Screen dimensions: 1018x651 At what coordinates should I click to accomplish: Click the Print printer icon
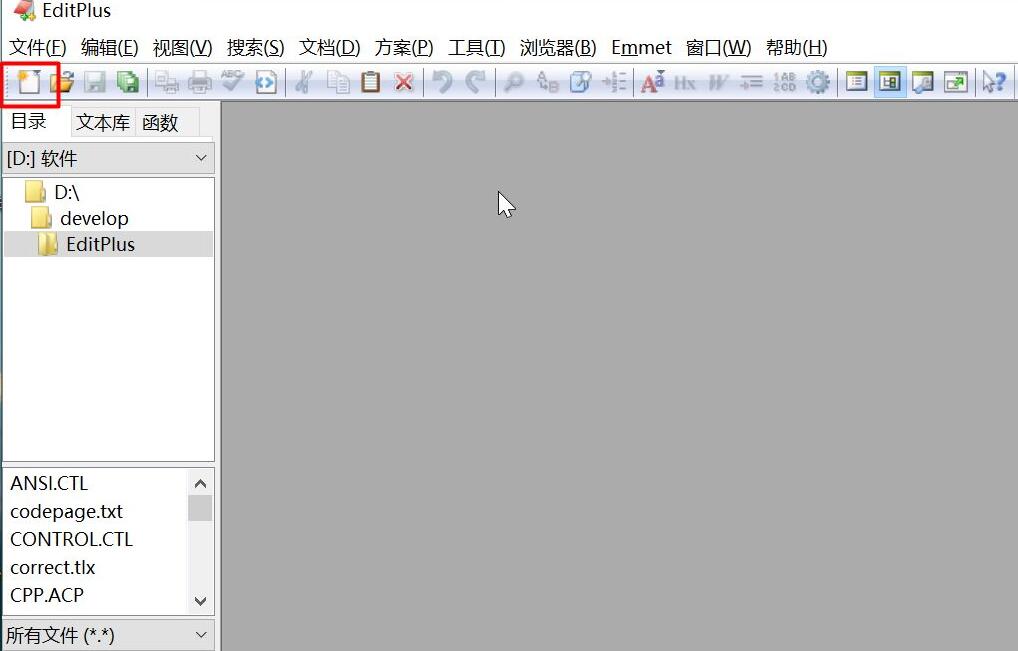click(199, 82)
